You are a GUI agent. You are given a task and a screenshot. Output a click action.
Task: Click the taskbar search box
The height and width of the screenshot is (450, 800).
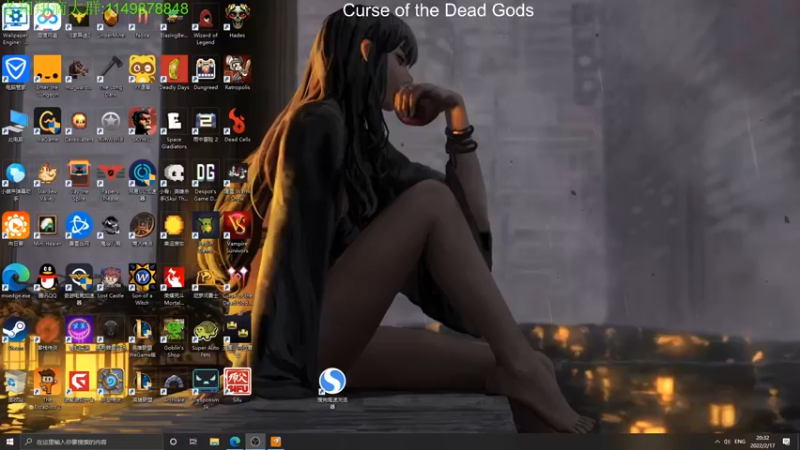[x=92, y=441]
